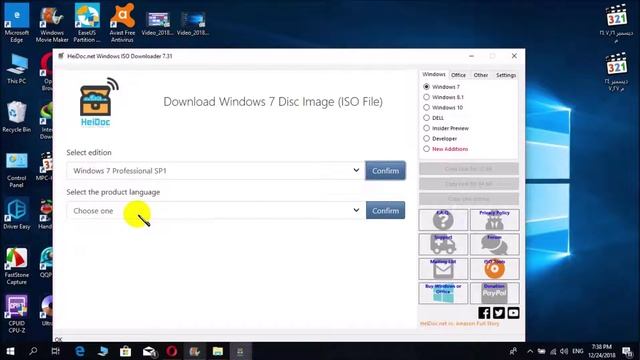Open the Forum speech-bubbles button
This screenshot has width=640, height=360.
494,244
